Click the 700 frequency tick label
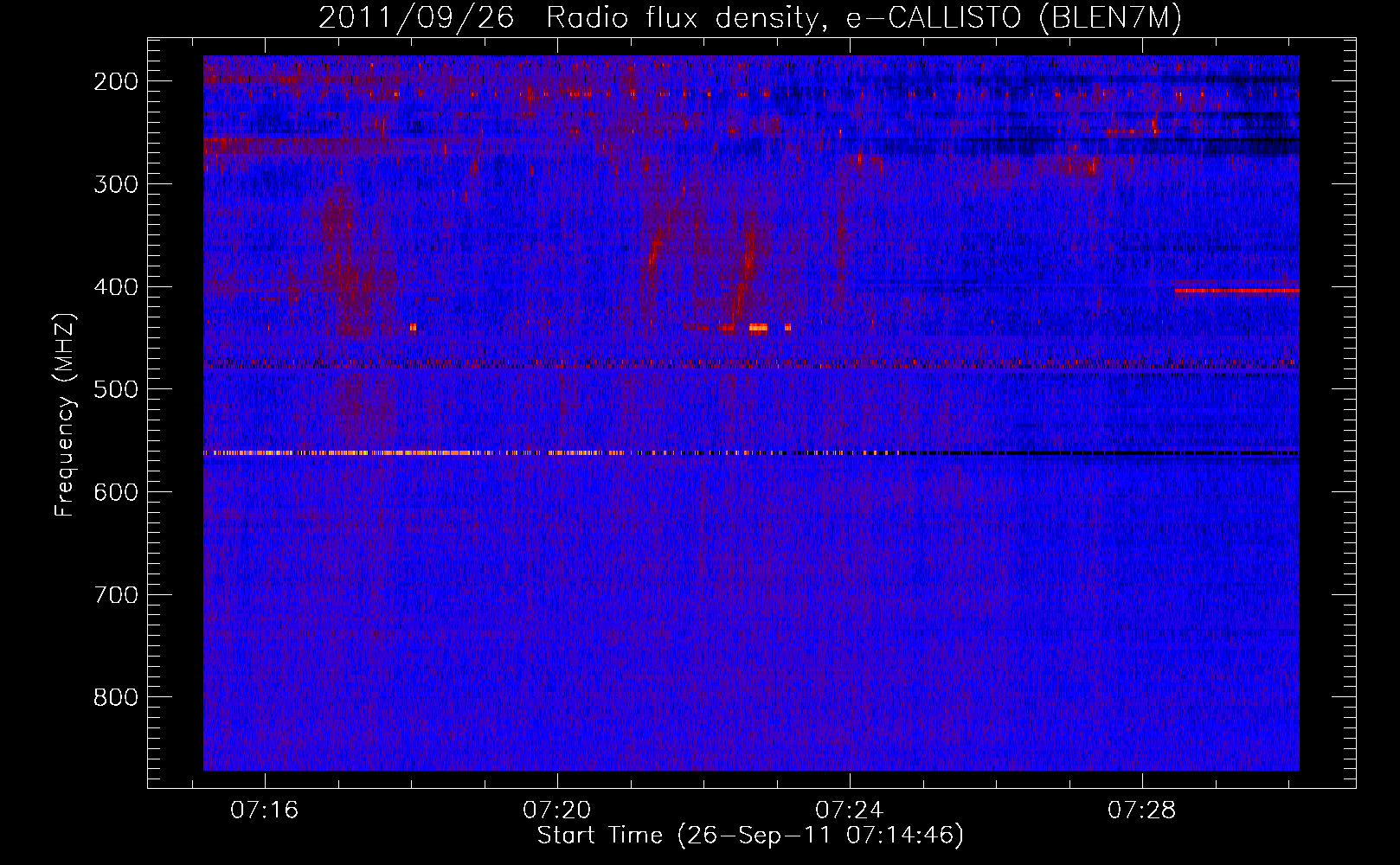Image resolution: width=1400 pixels, height=865 pixels. click(x=115, y=595)
